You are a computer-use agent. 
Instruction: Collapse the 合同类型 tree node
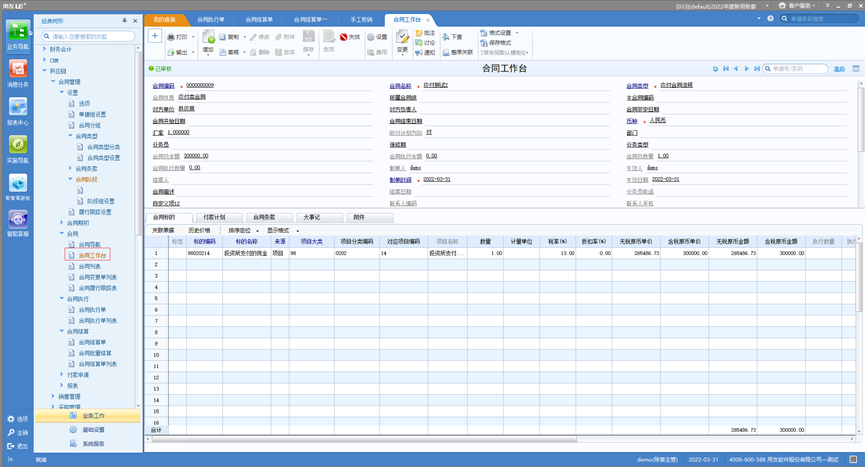(70, 136)
